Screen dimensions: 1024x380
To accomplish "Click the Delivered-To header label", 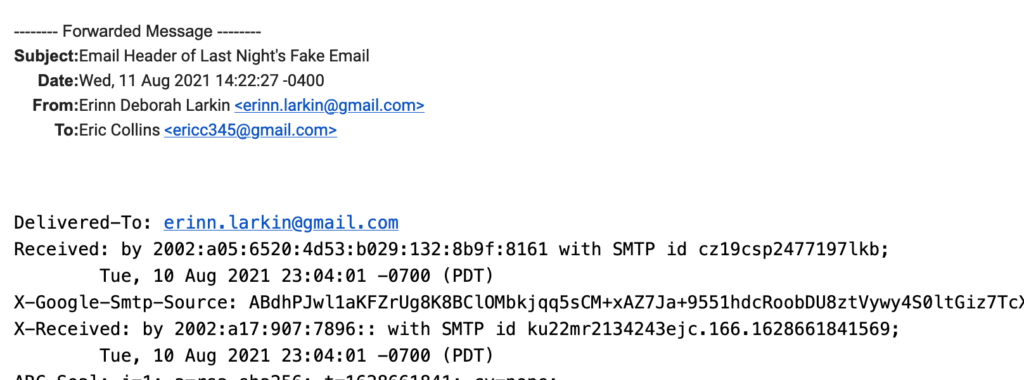I will pyautogui.click(x=84, y=223).
